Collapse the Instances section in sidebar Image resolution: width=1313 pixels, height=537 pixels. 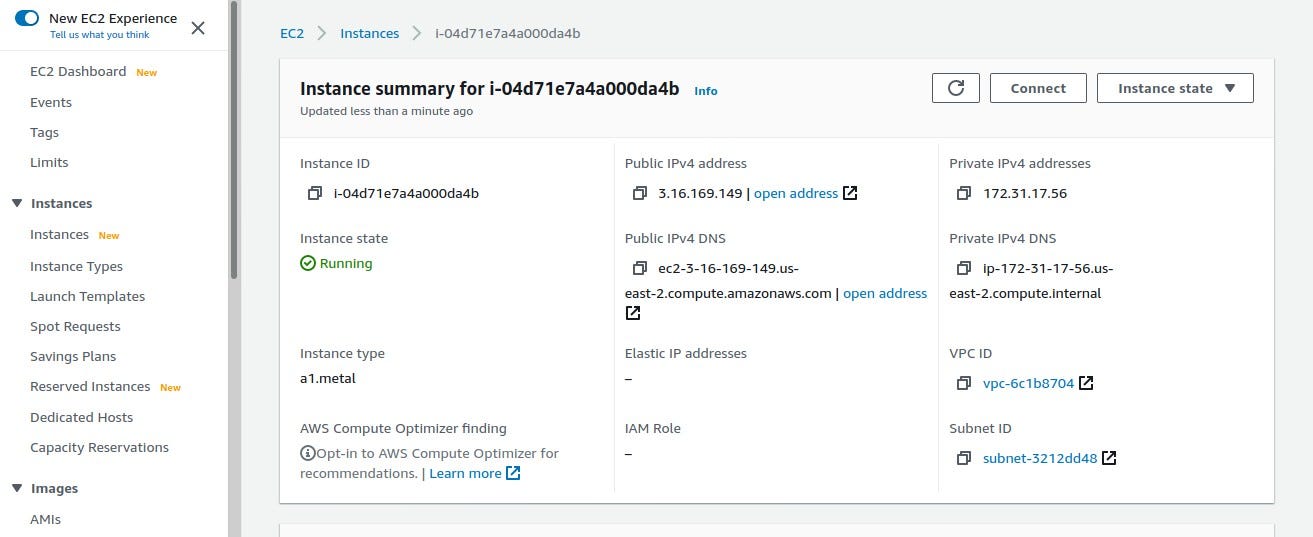tap(17, 203)
